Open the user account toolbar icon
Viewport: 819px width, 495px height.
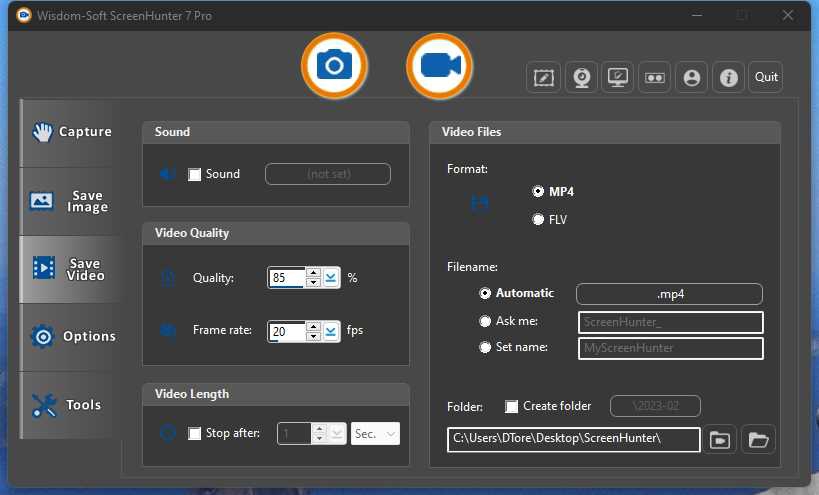coord(692,78)
